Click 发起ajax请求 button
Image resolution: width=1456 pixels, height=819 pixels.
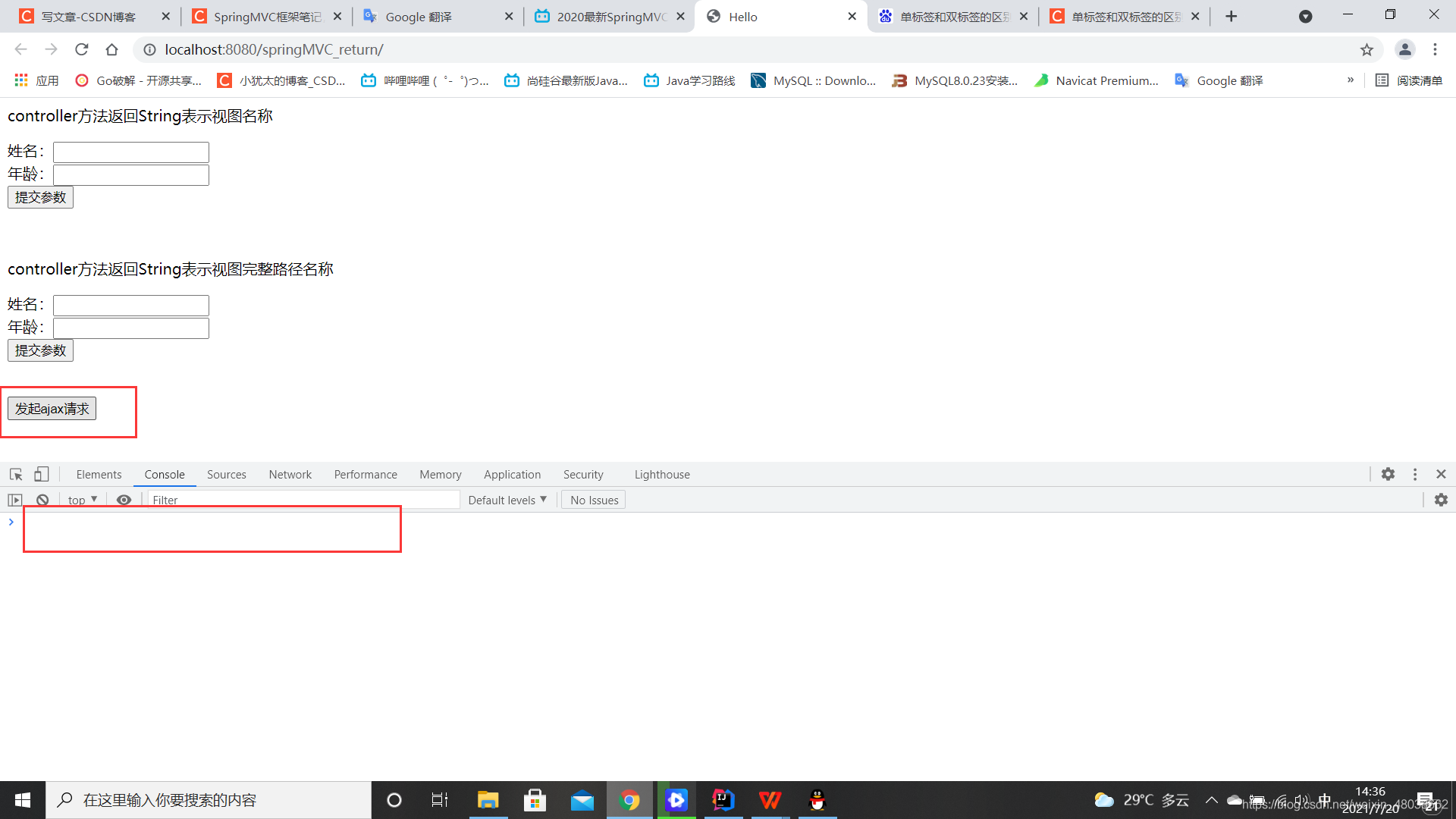pos(51,408)
